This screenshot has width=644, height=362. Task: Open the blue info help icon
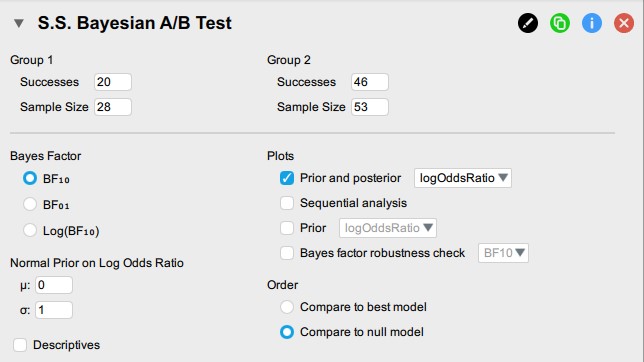(x=592, y=23)
